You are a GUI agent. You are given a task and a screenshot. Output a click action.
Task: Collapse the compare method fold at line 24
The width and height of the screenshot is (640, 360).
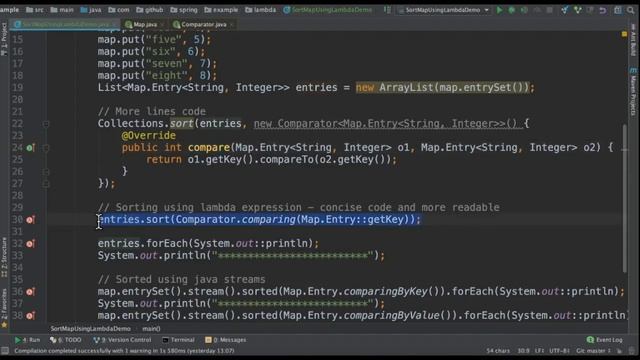[x=46, y=148]
